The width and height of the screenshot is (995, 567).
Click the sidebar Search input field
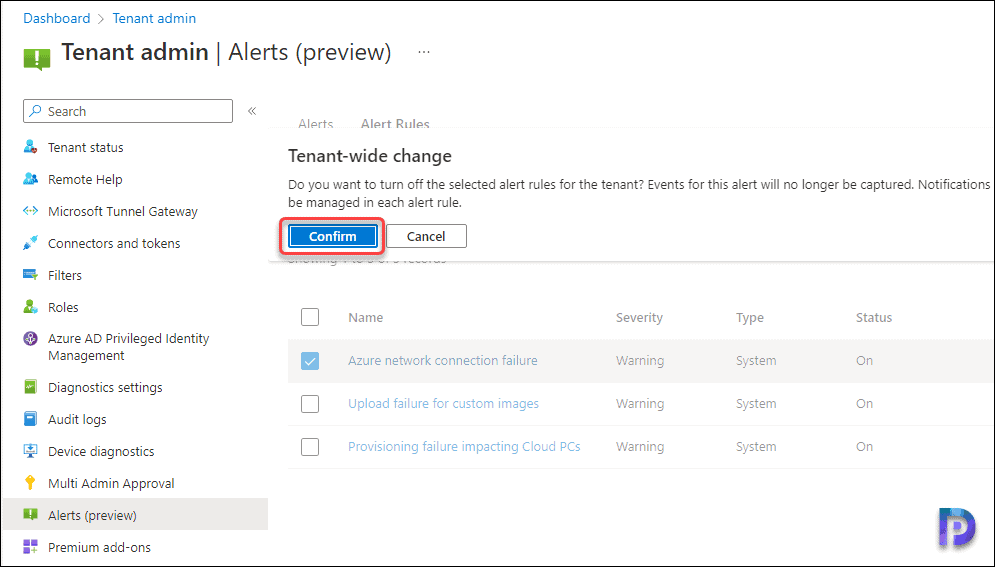point(128,111)
